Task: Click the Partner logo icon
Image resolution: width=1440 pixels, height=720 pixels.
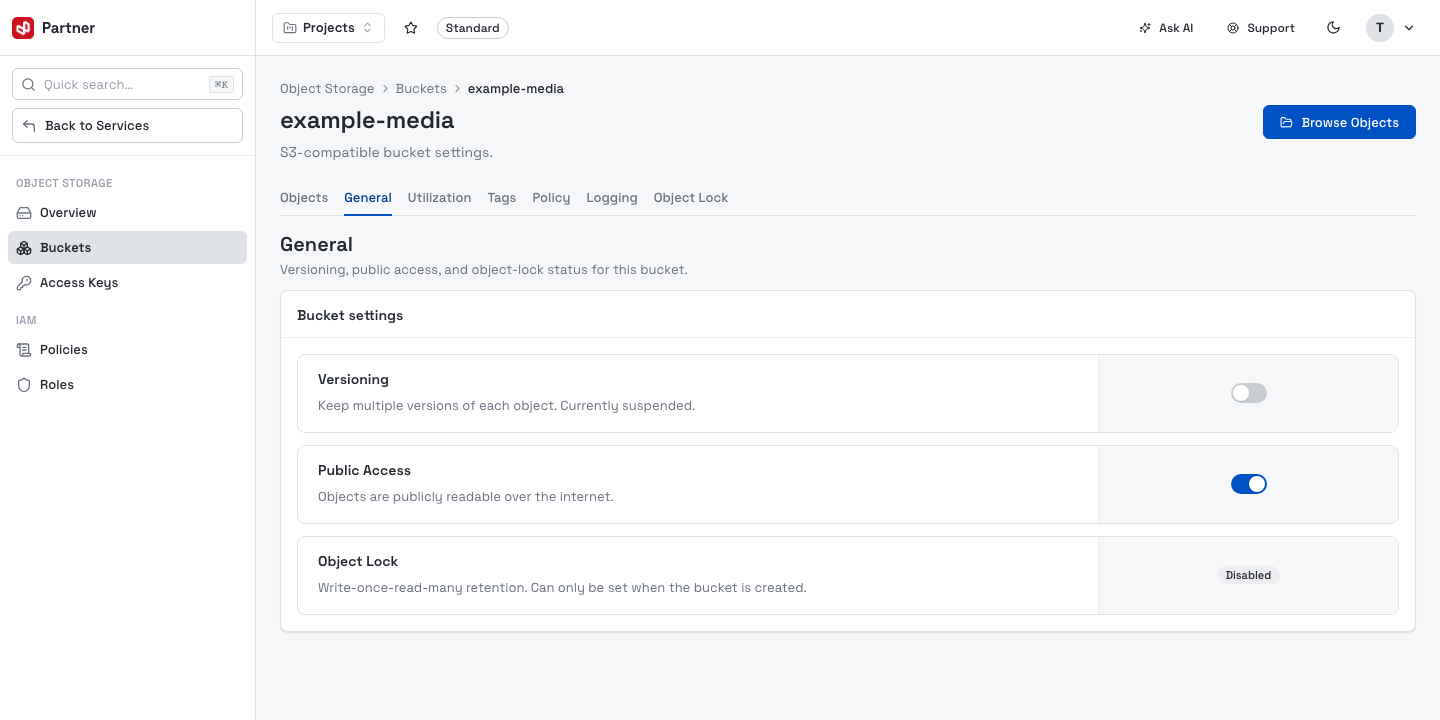Action: 23,28
